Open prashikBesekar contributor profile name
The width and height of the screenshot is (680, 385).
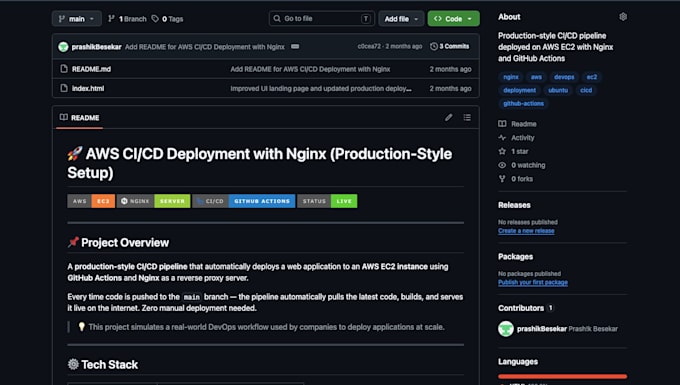coord(542,329)
